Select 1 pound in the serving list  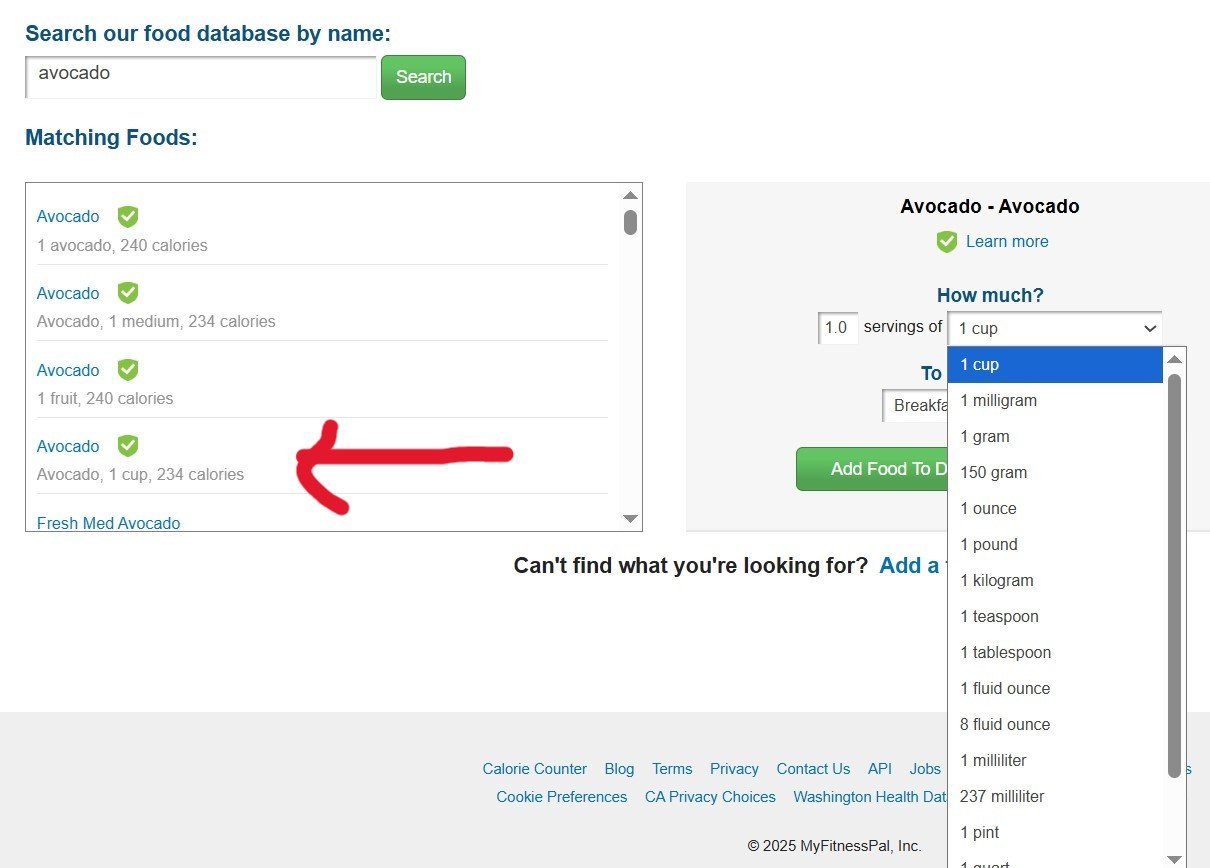[x=1055, y=544]
